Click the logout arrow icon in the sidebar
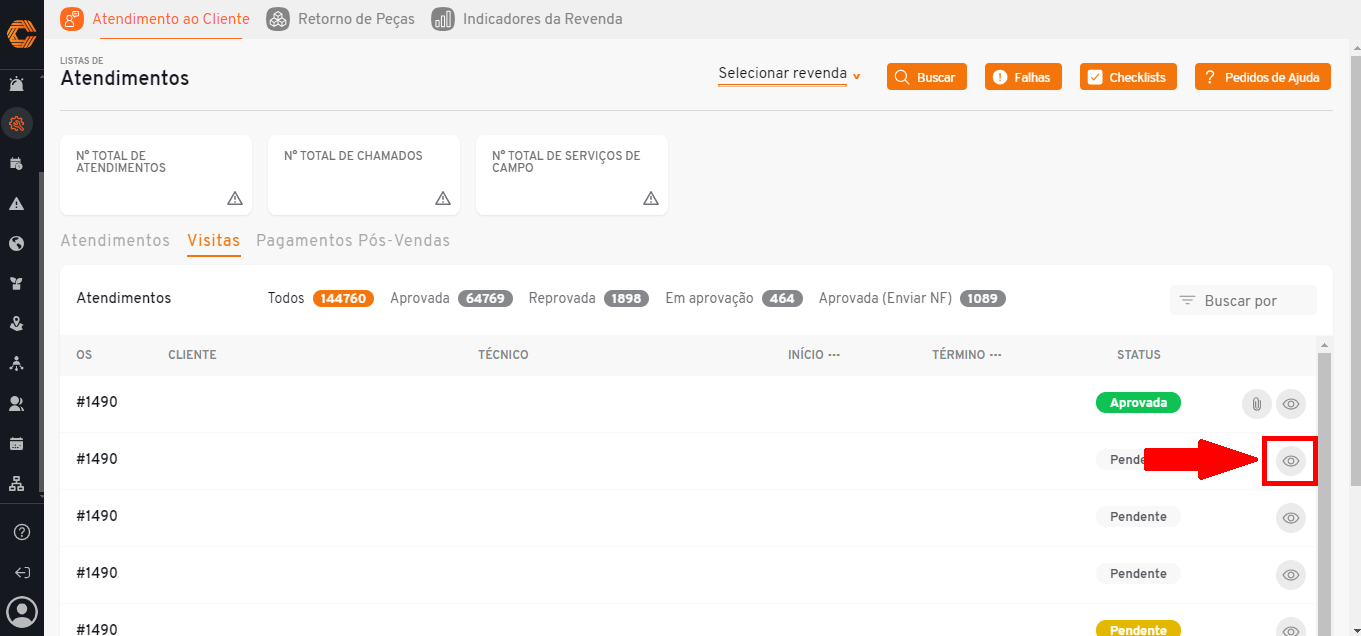The image size is (1361, 636). [x=21, y=572]
